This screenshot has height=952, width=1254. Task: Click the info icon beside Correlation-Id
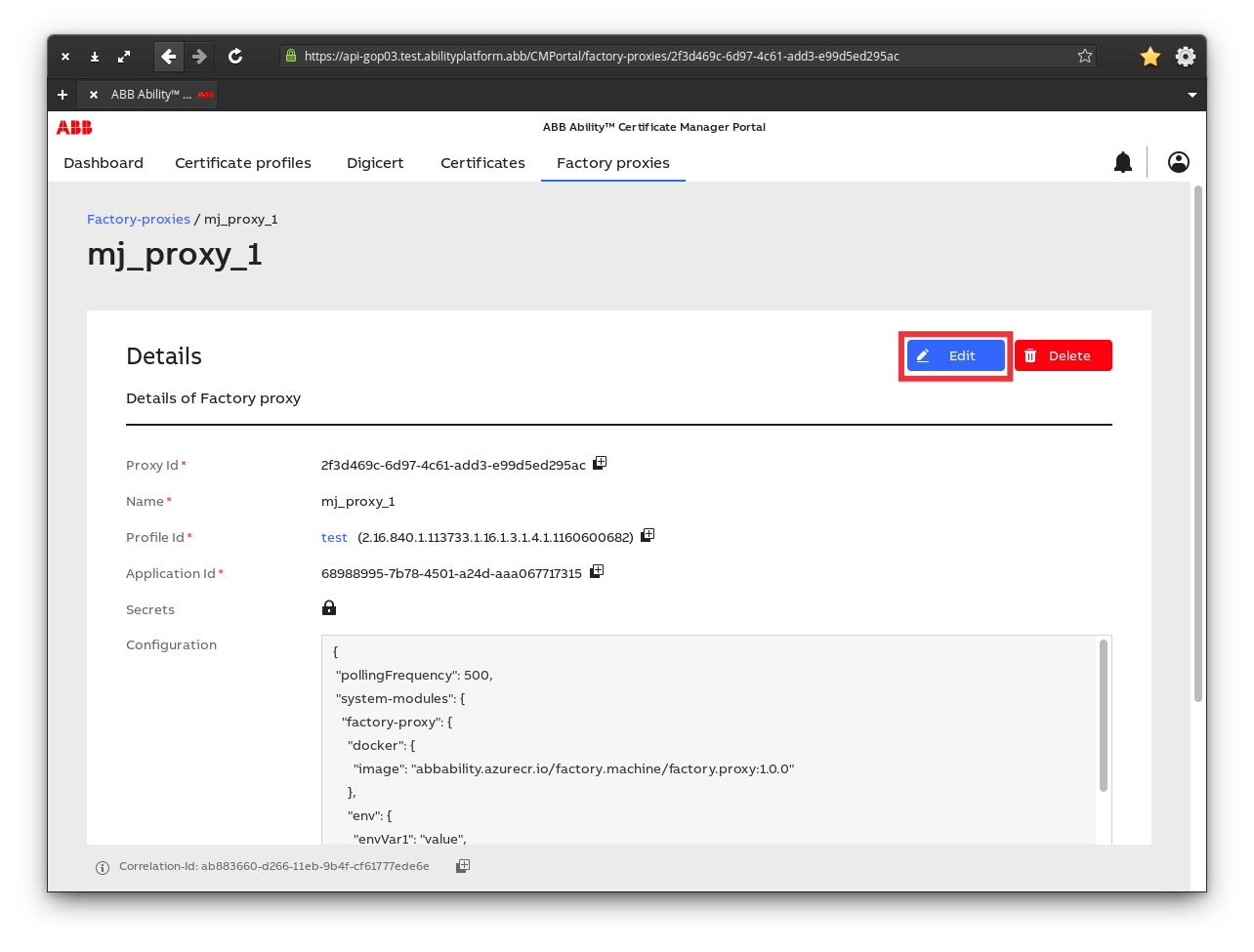click(x=103, y=868)
